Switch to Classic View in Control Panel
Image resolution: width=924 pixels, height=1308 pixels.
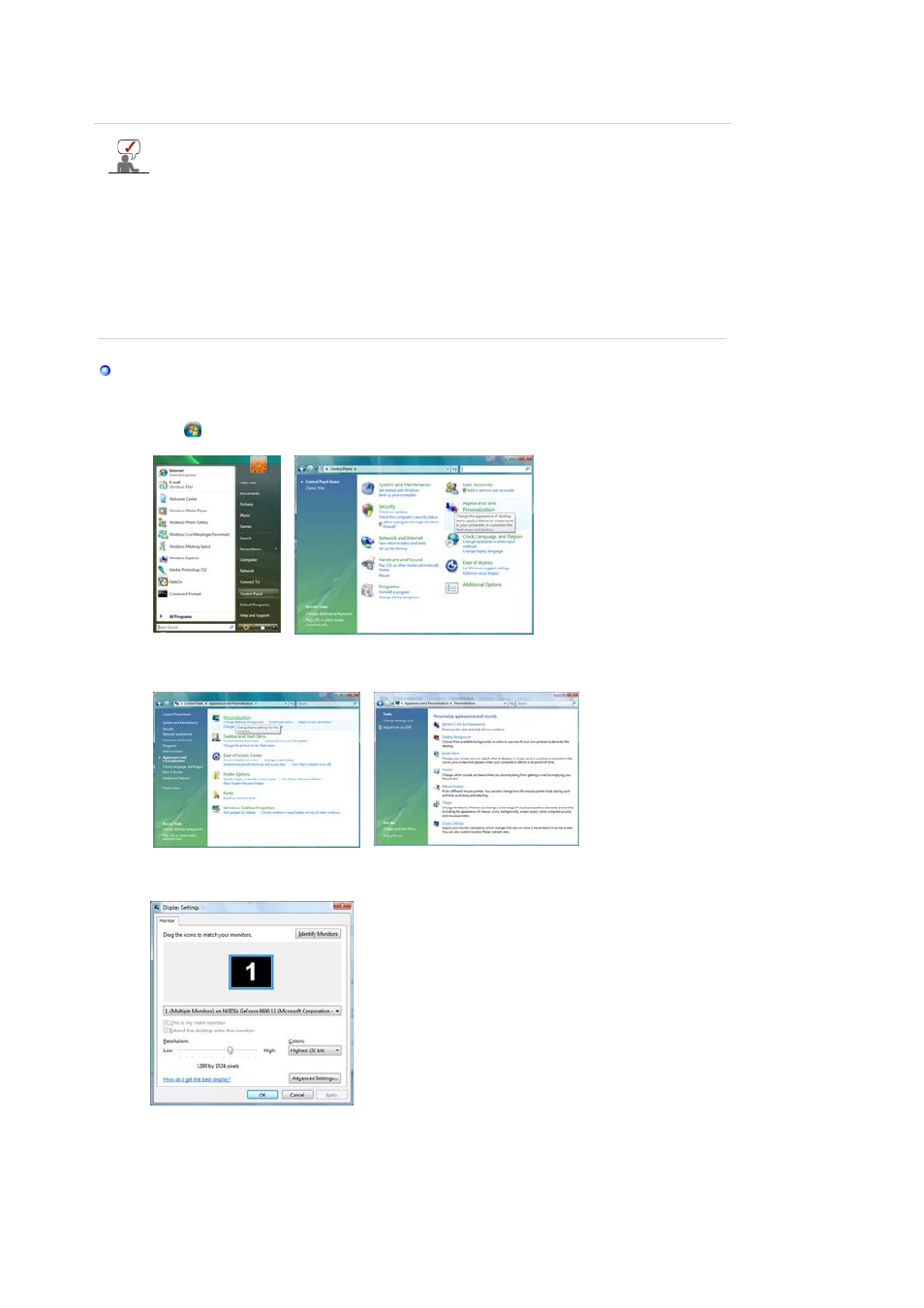click(x=316, y=488)
